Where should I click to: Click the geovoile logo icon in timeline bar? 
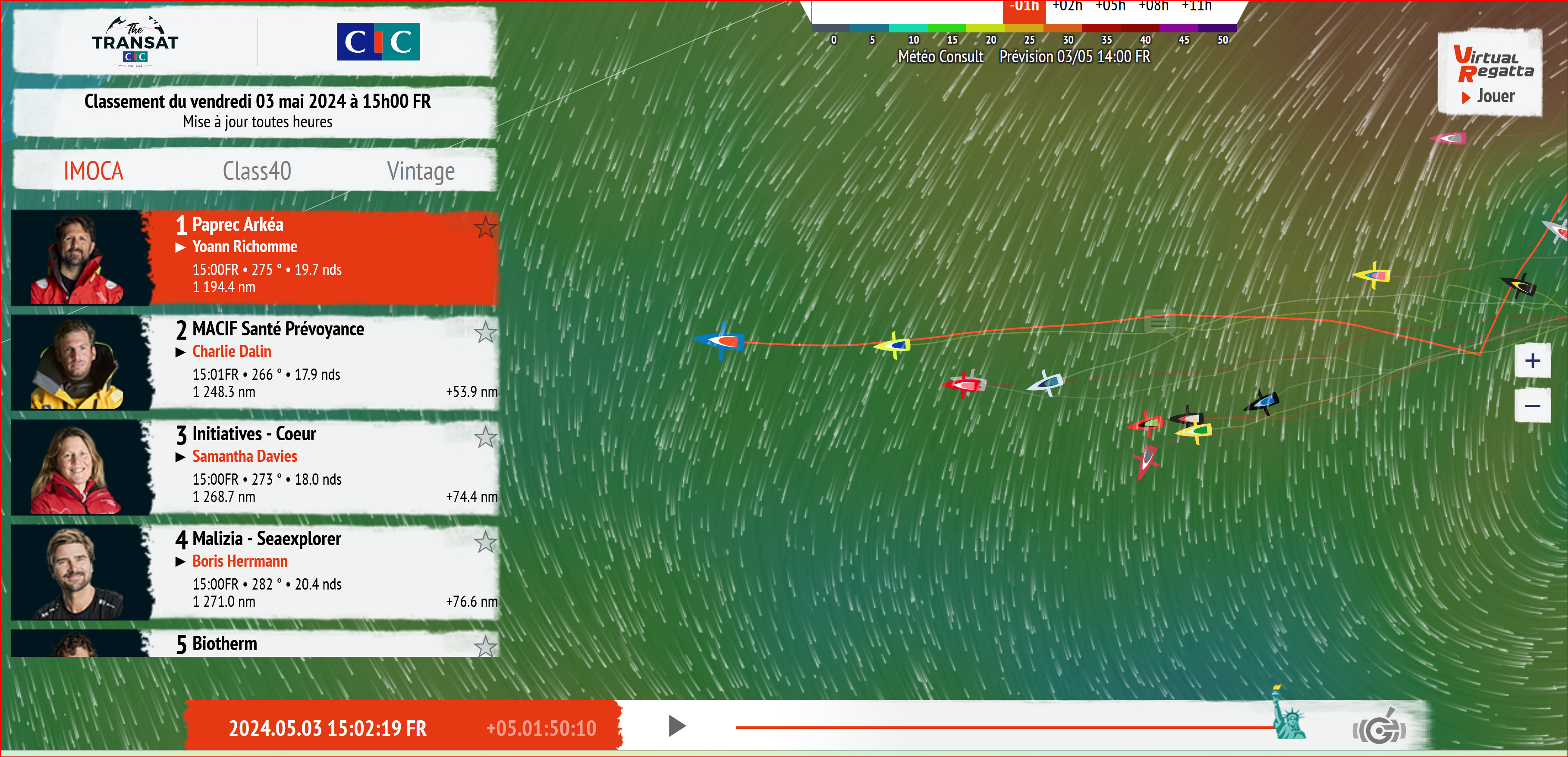[x=1379, y=726]
